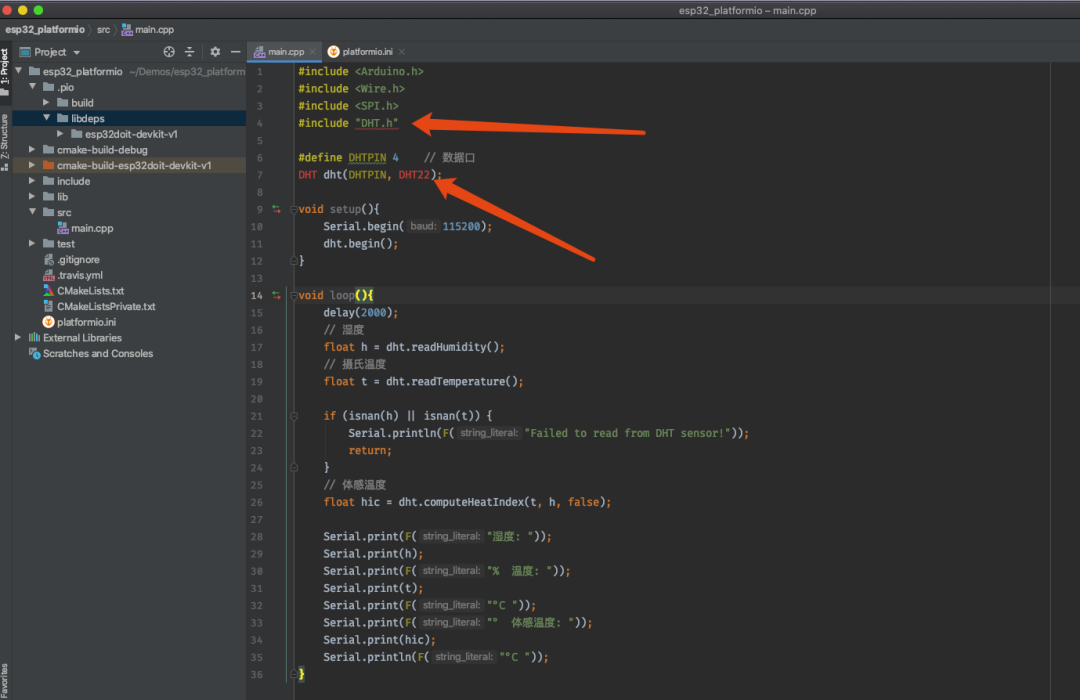Screen dimensions: 1080x700
Task: Click src in the breadcrumb path
Action: (103, 30)
